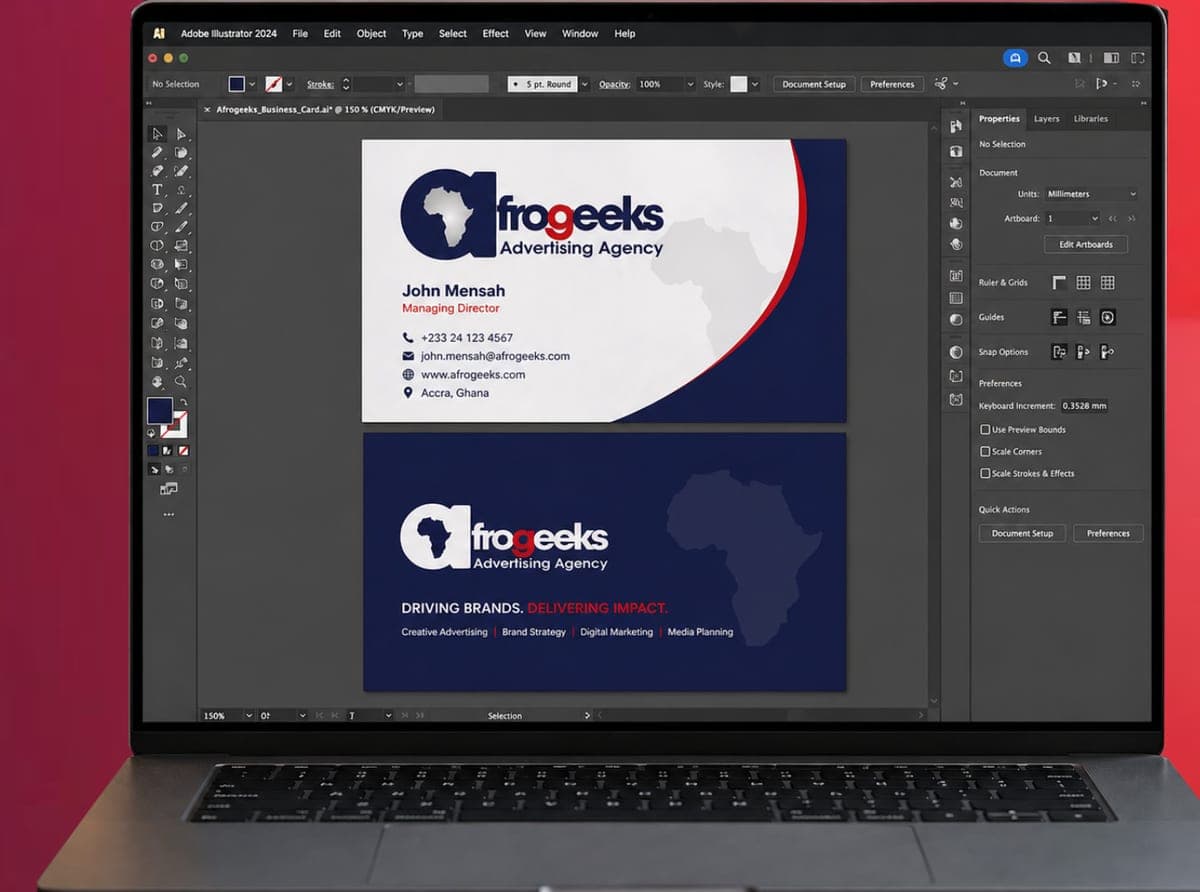This screenshot has height=892, width=1200.
Task: Open fill color dropdown arrow in control bar
Action: point(252,84)
